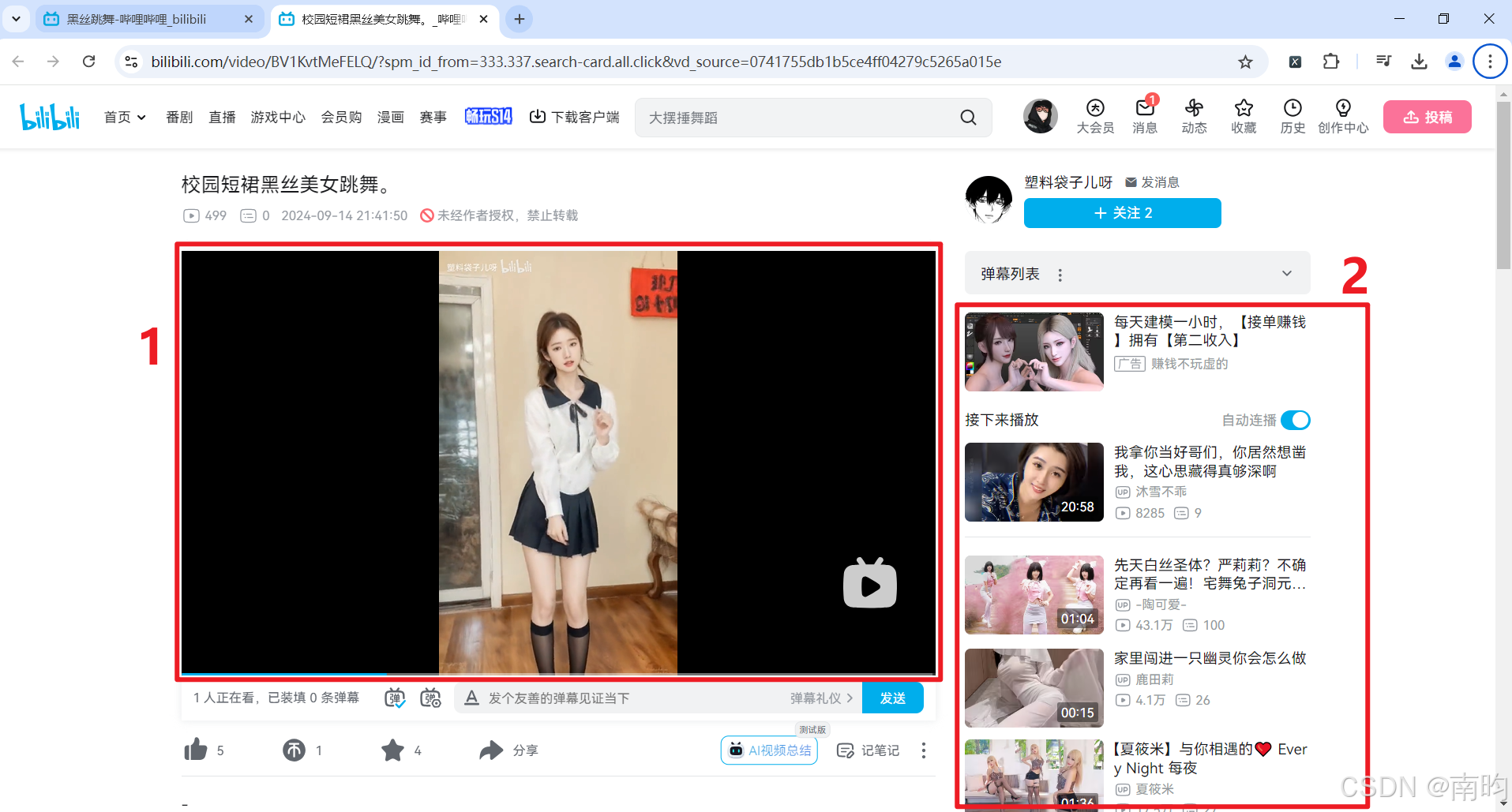Click the 发送 send button
This screenshot has width=1512, height=812.
[x=892, y=698]
